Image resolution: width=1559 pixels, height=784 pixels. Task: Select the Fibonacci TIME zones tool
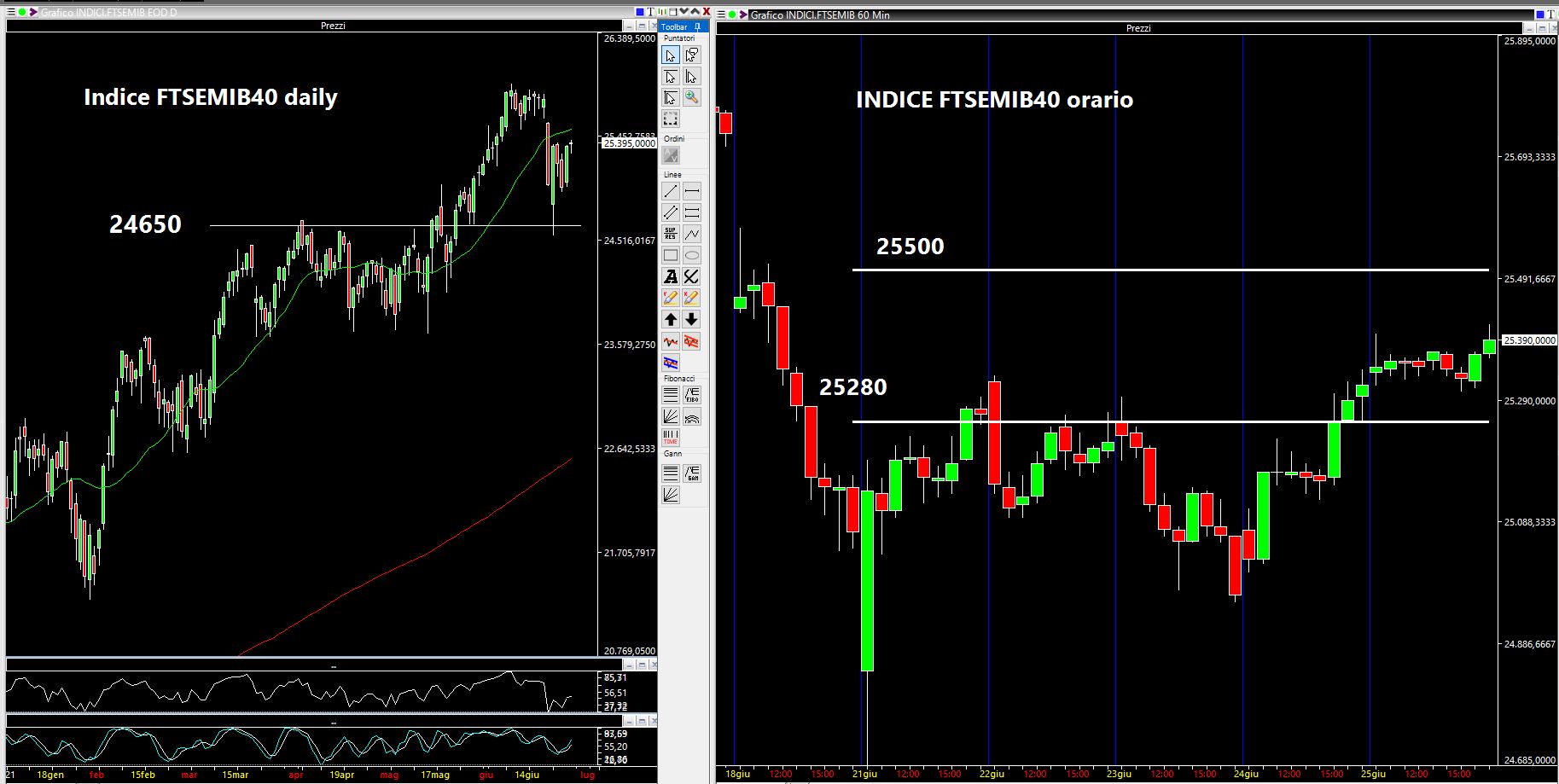click(x=671, y=438)
